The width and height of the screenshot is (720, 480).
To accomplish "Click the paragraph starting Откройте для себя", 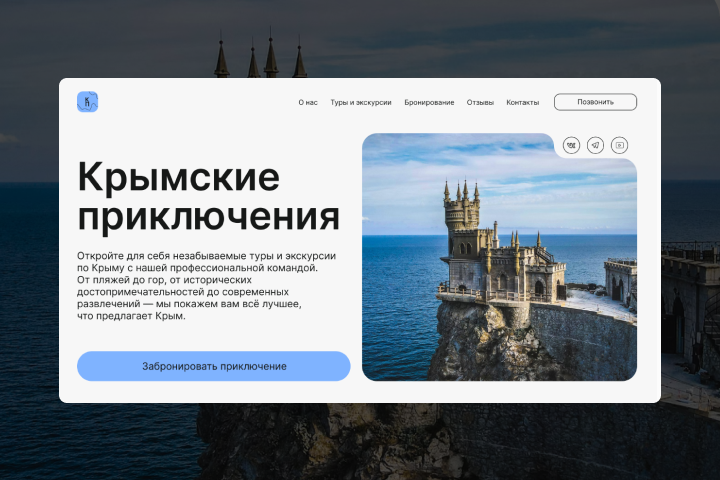I will point(206,286).
